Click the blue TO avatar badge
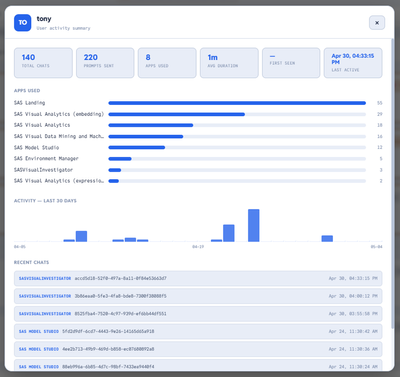The height and width of the screenshot is (377, 400). coord(23,23)
